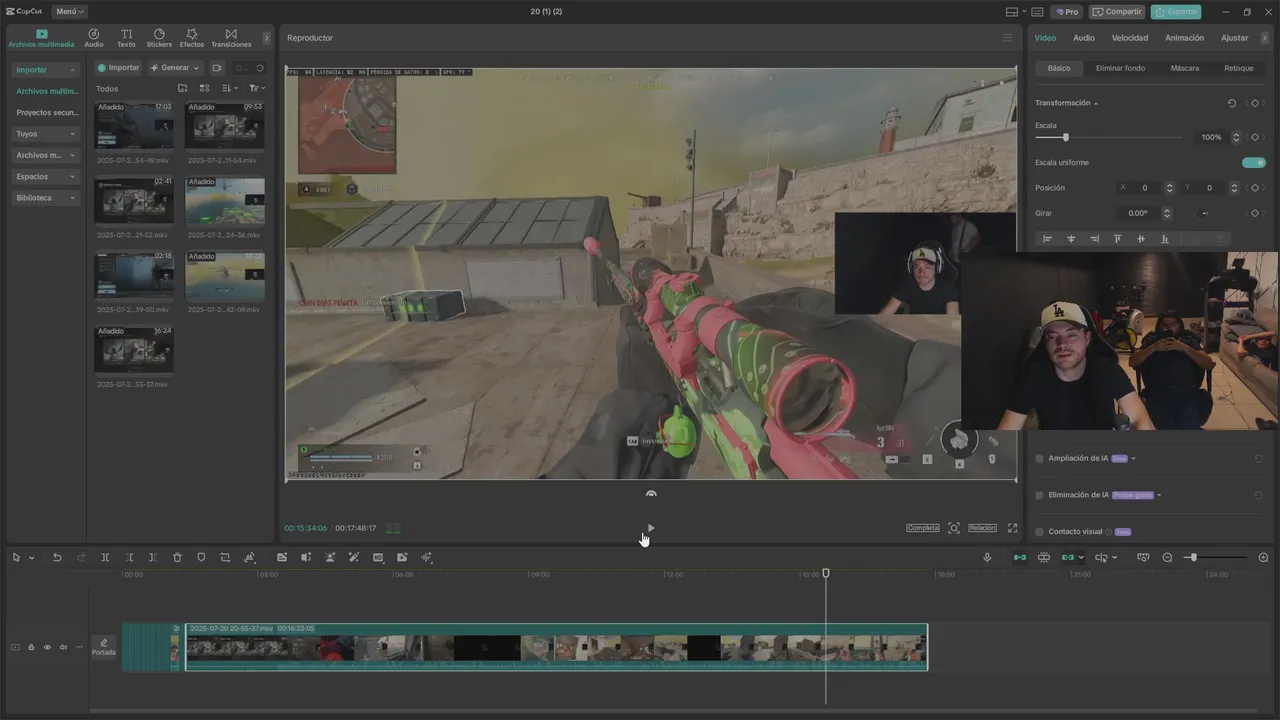Click the media search field
Viewport: 1280px width, 720px height.
pyautogui.click(x=249, y=68)
